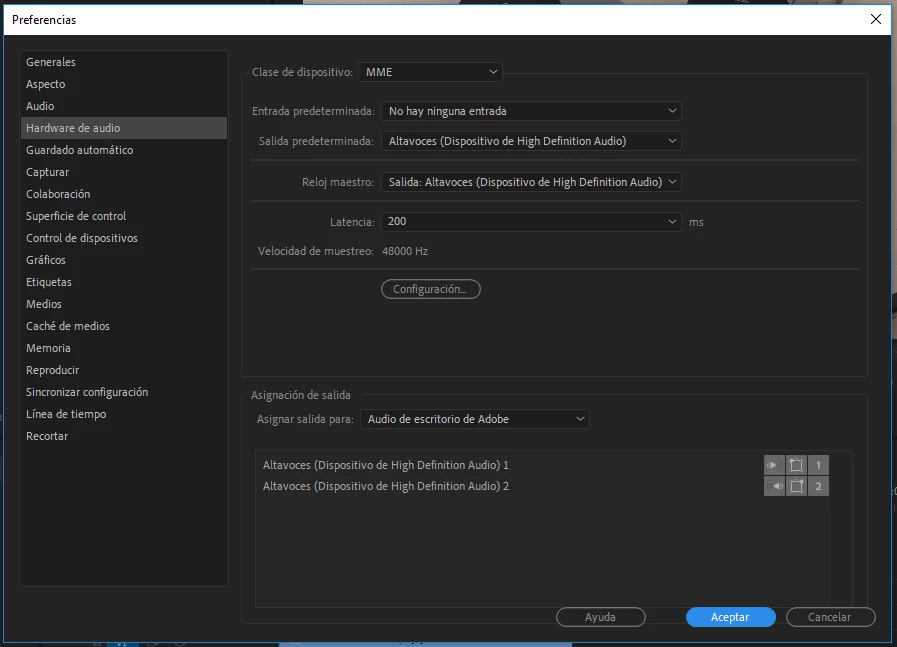Select Hardware de audio category
The width and height of the screenshot is (897, 647).
click(x=124, y=128)
